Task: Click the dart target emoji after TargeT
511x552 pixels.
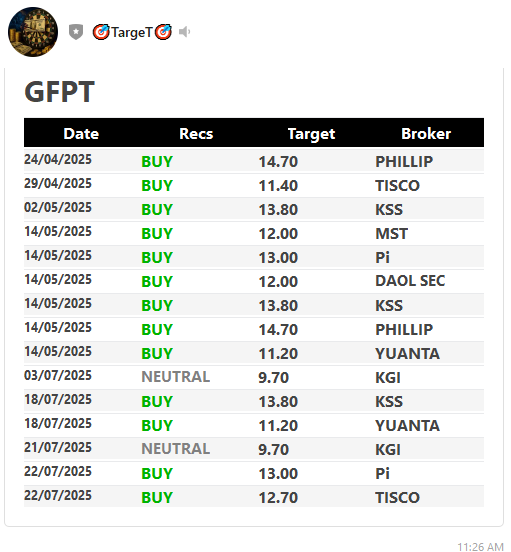Action: [x=164, y=32]
